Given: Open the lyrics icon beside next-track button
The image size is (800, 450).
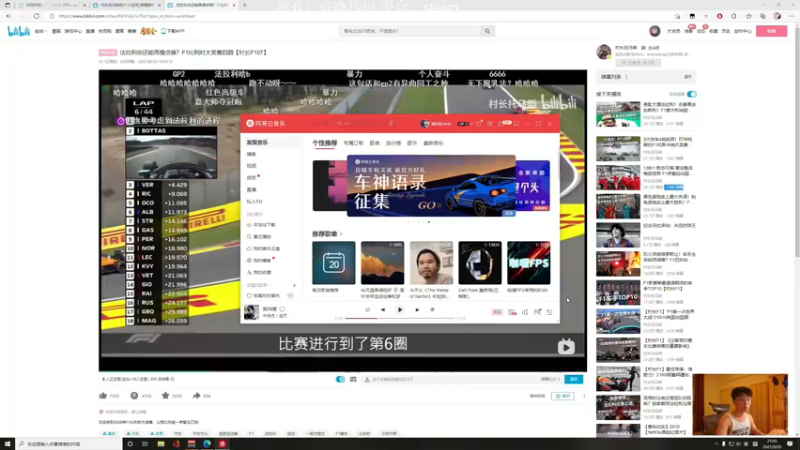Looking at the screenshot, I should 432,310.
